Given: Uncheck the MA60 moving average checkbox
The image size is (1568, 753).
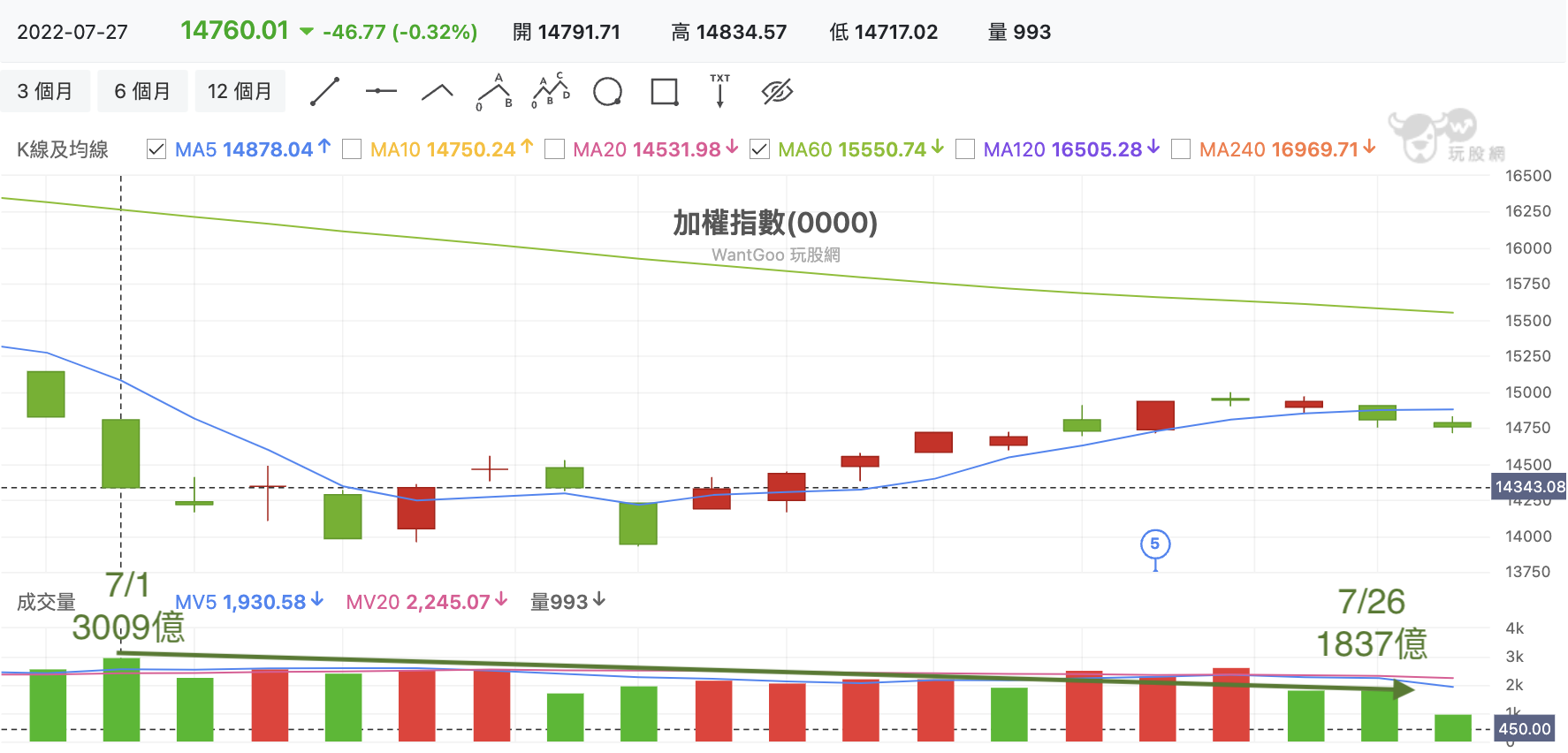Looking at the screenshot, I should (759, 149).
